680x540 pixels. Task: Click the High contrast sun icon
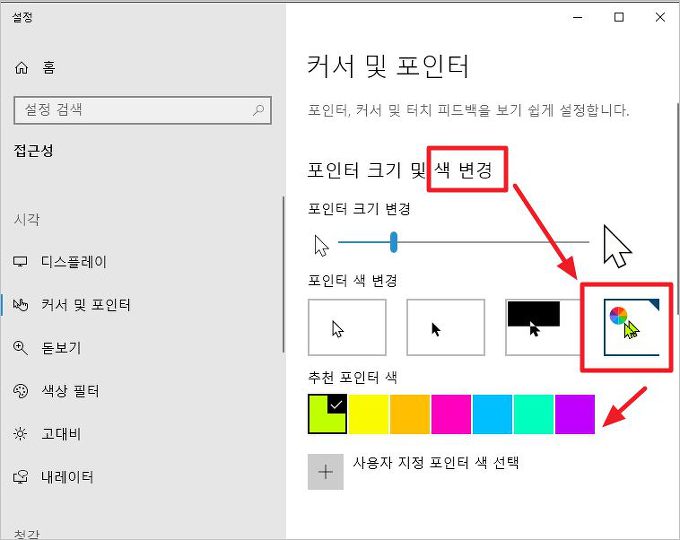(x=21, y=434)
